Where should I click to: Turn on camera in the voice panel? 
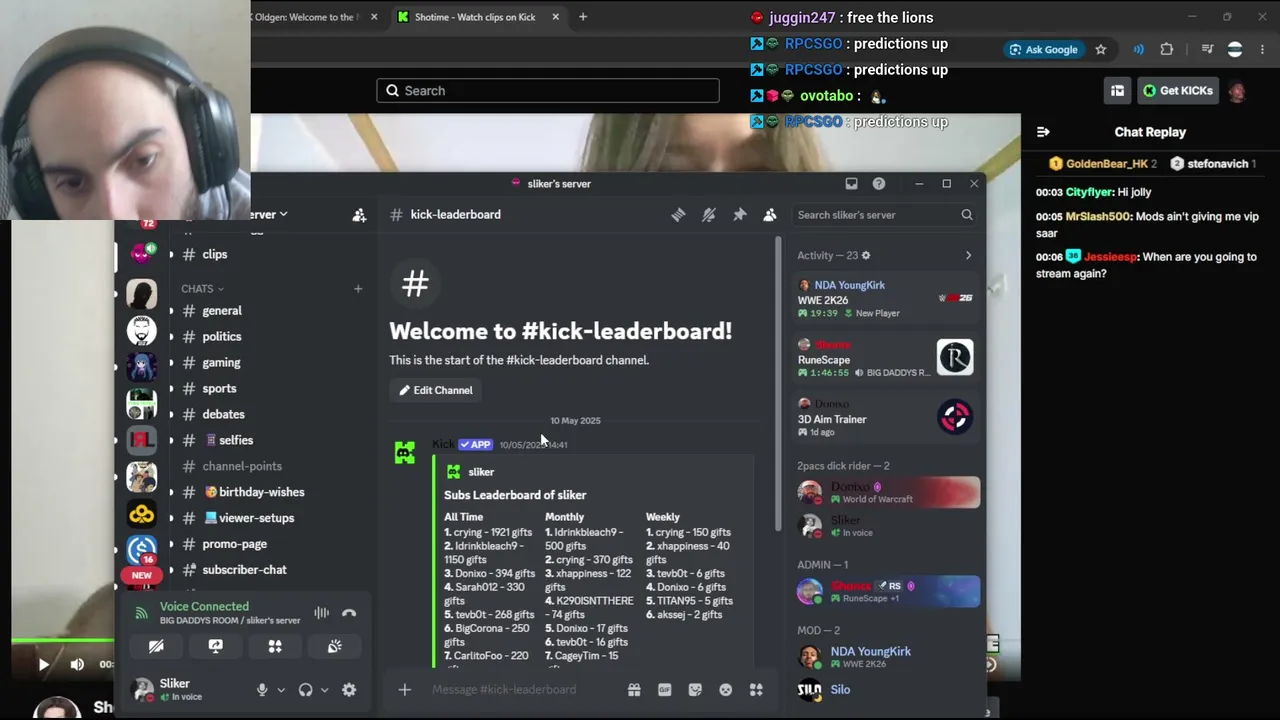[x=156, y=646]
